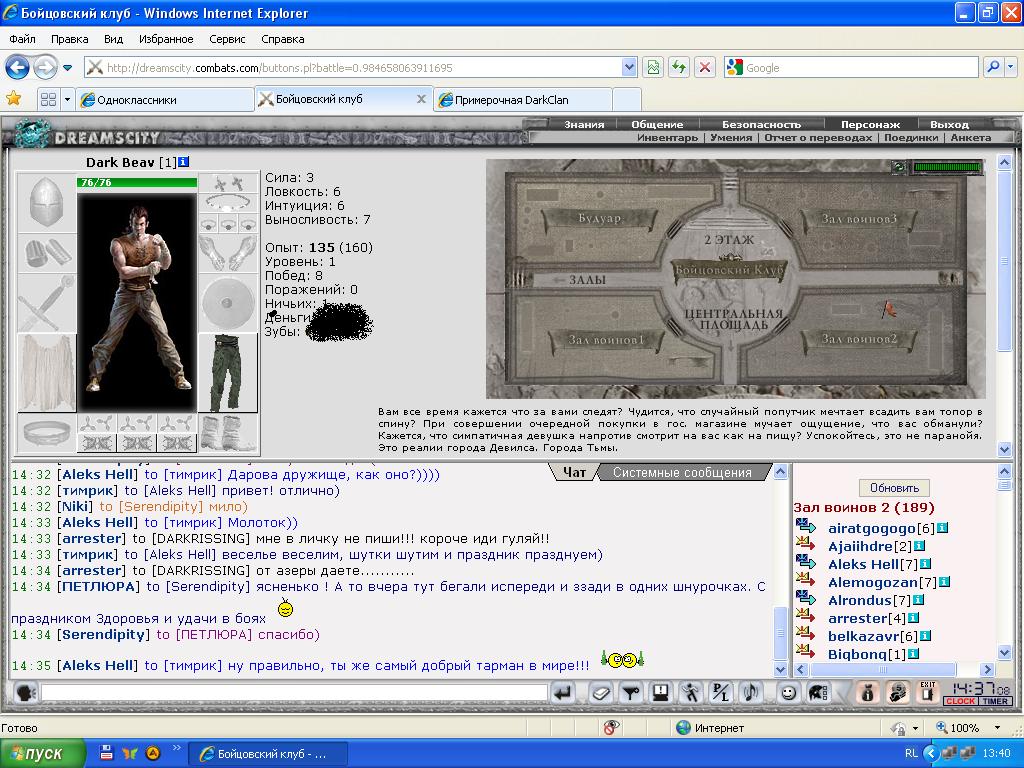
Task: Click the P/L translit icon
Action: click(x=721, y=692)
